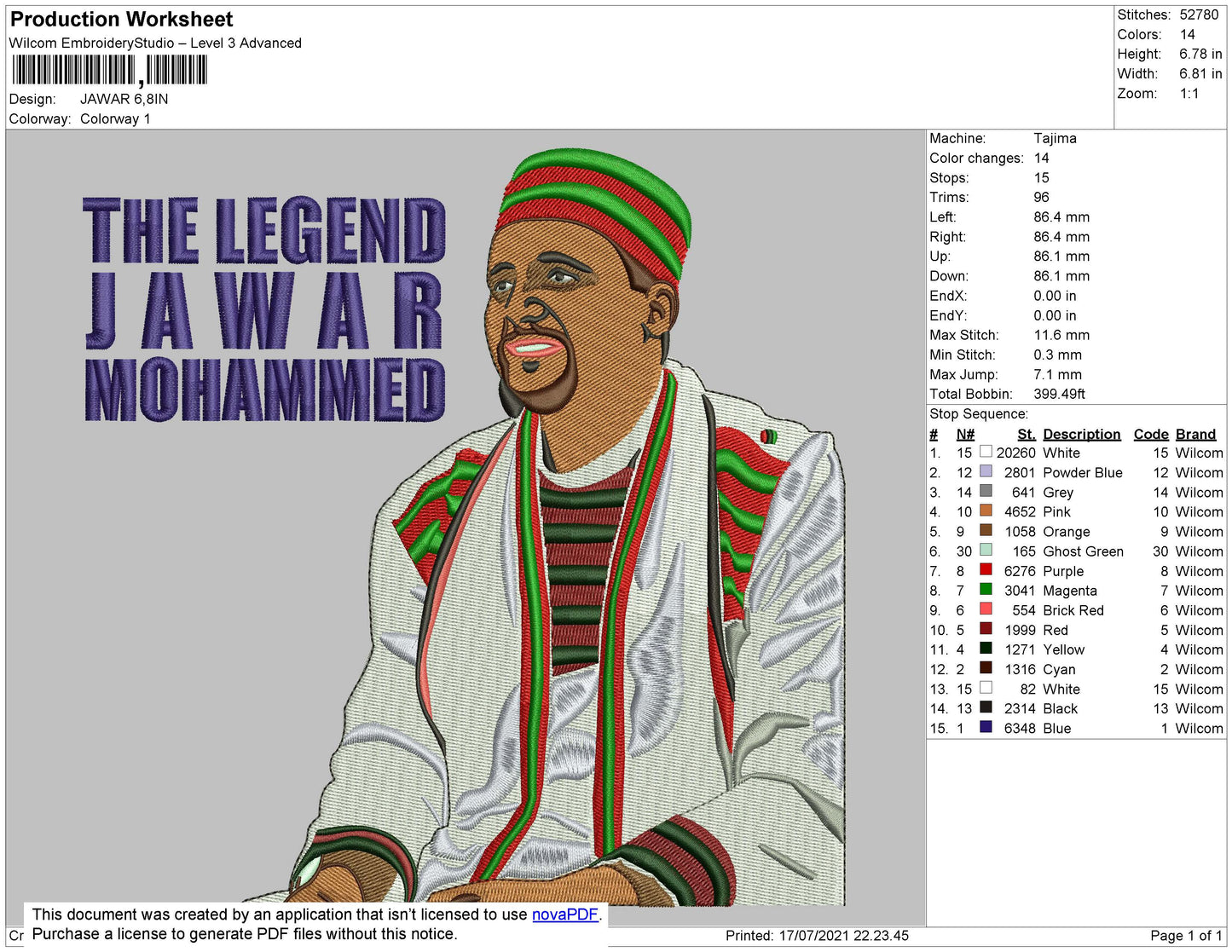Click the Zoom value '1:1'
Image resolution: width=1232 pixels, height=952 pixels.
pos(1189,93)
